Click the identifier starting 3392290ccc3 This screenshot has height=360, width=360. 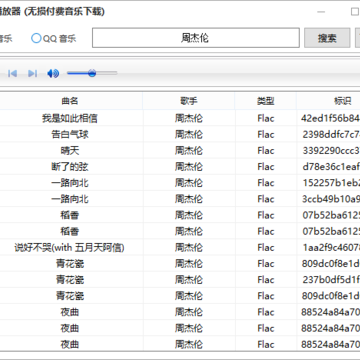point(331,150)
